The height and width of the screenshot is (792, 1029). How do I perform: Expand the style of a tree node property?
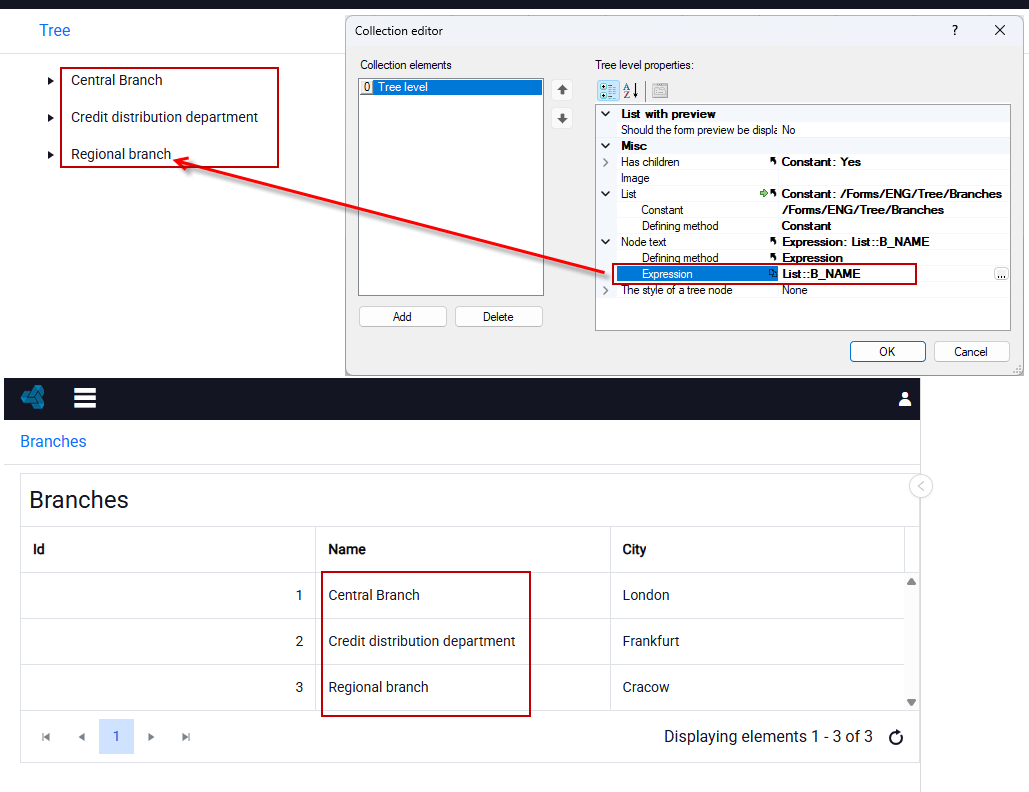[606, 290]
